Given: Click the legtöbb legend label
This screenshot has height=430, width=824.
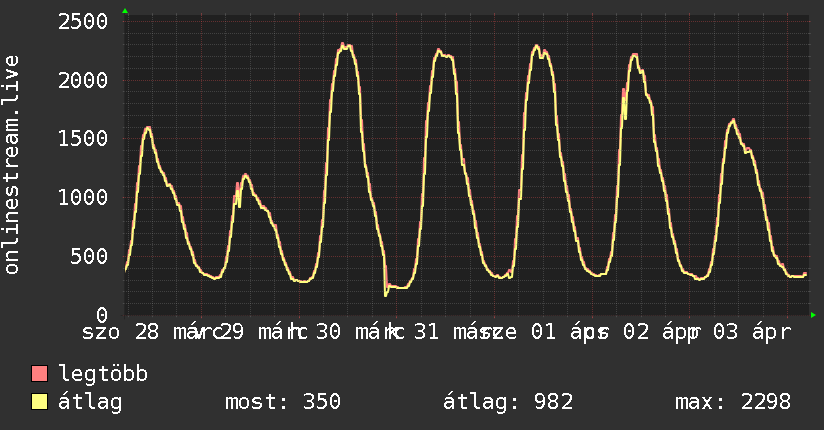Looking at the screenshot, I should pos(103,374).
